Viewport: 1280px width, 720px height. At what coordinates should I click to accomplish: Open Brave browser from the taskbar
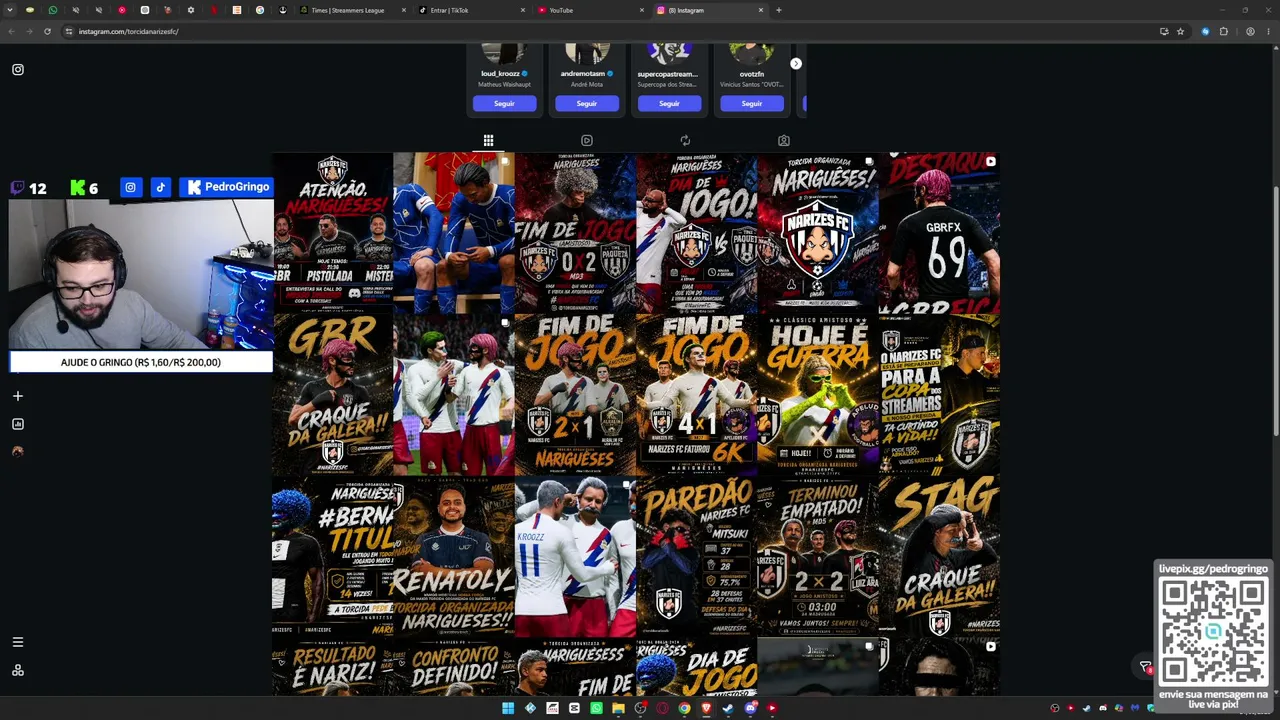(706, 708)
